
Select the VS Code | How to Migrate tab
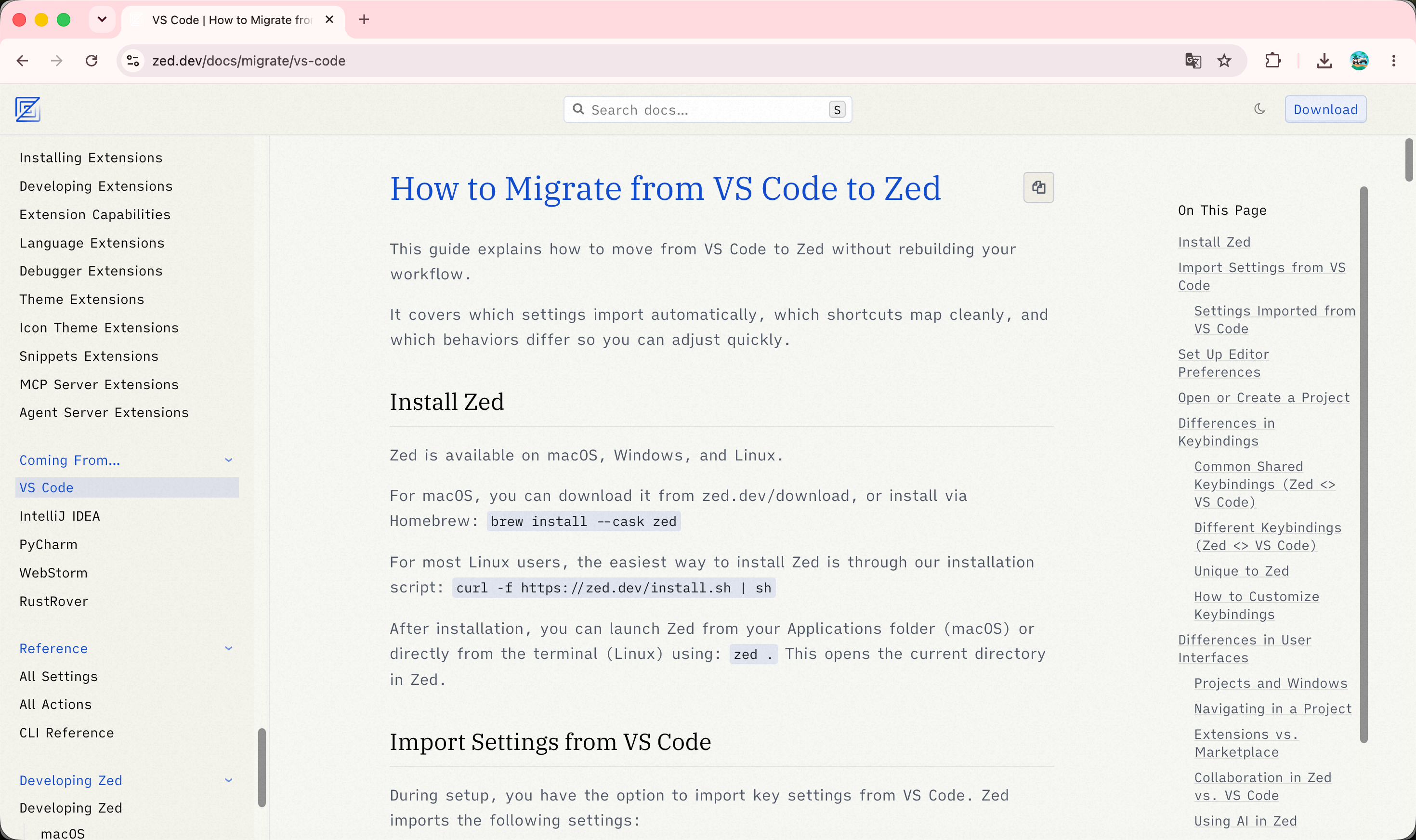tap(232, 20)
